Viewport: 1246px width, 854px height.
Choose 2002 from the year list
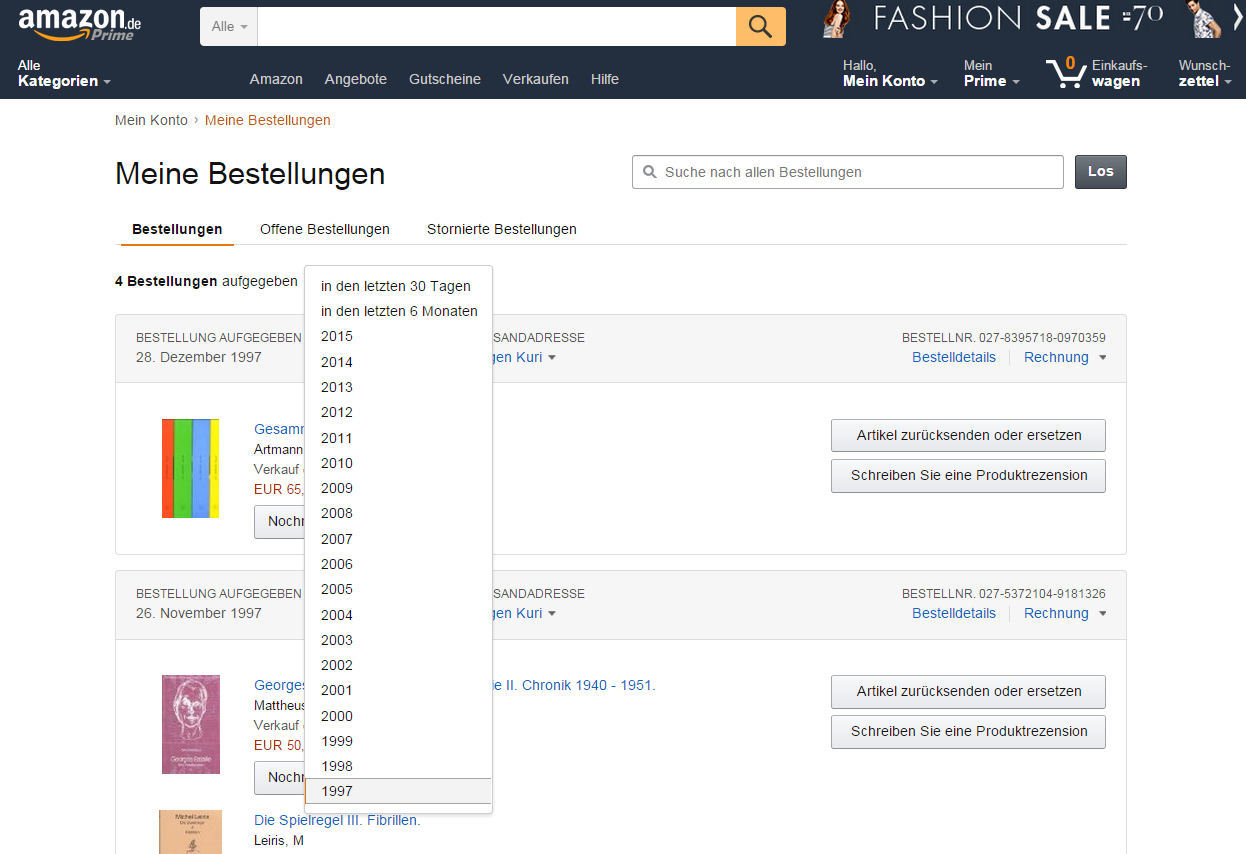(x=399, y=665)
